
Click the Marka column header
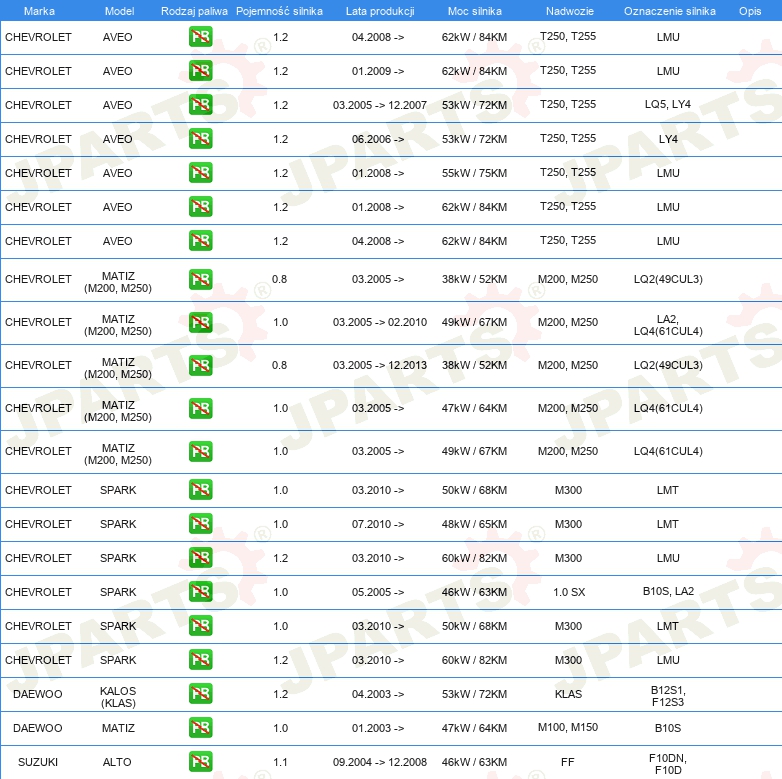[x=38, y=11]
